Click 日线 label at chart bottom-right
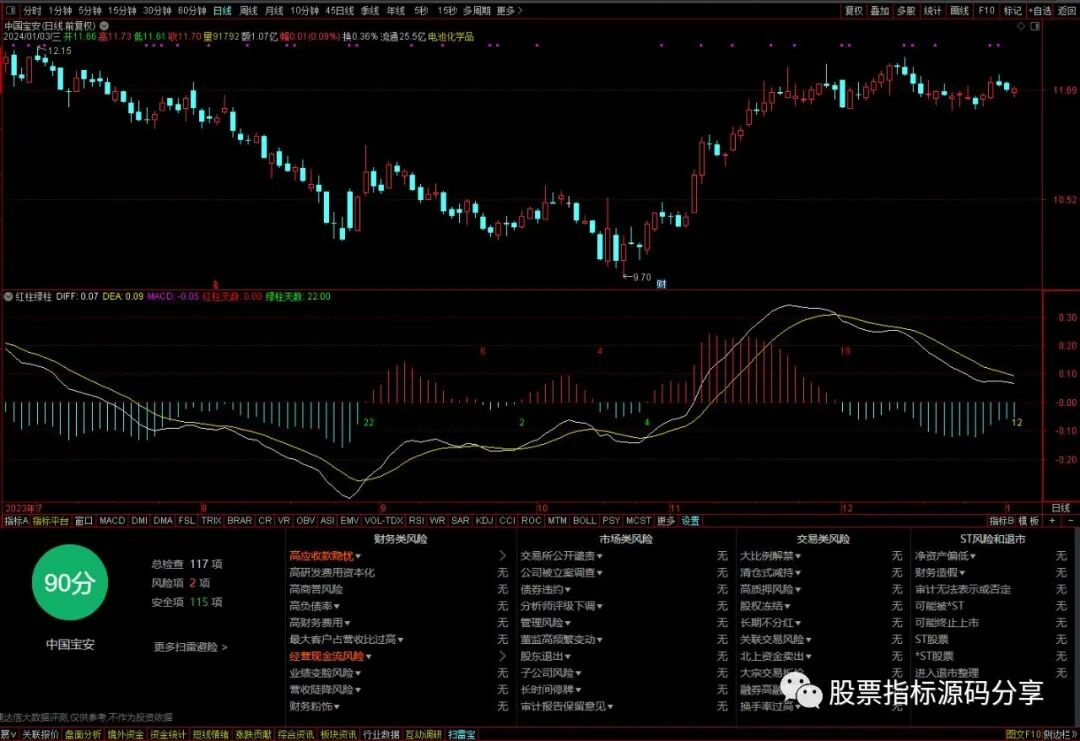1080x741 pixels. [1061, 508]
